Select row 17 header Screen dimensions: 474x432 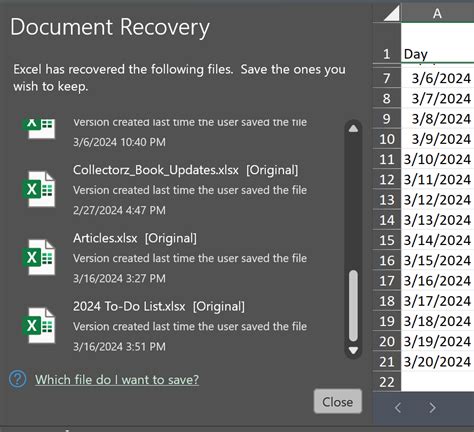tap(387, 281)
